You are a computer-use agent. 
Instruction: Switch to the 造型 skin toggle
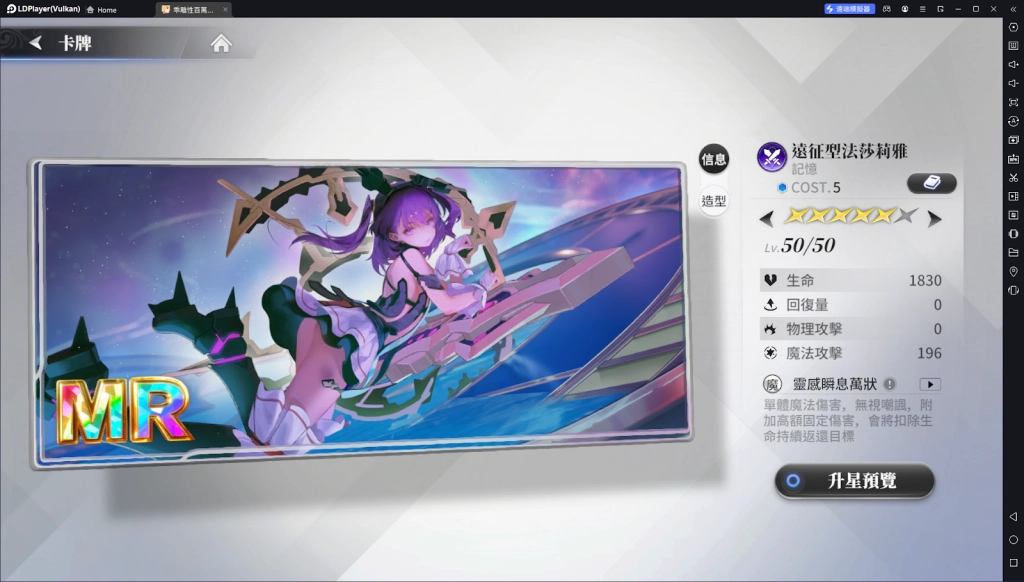tap(713, 201)
